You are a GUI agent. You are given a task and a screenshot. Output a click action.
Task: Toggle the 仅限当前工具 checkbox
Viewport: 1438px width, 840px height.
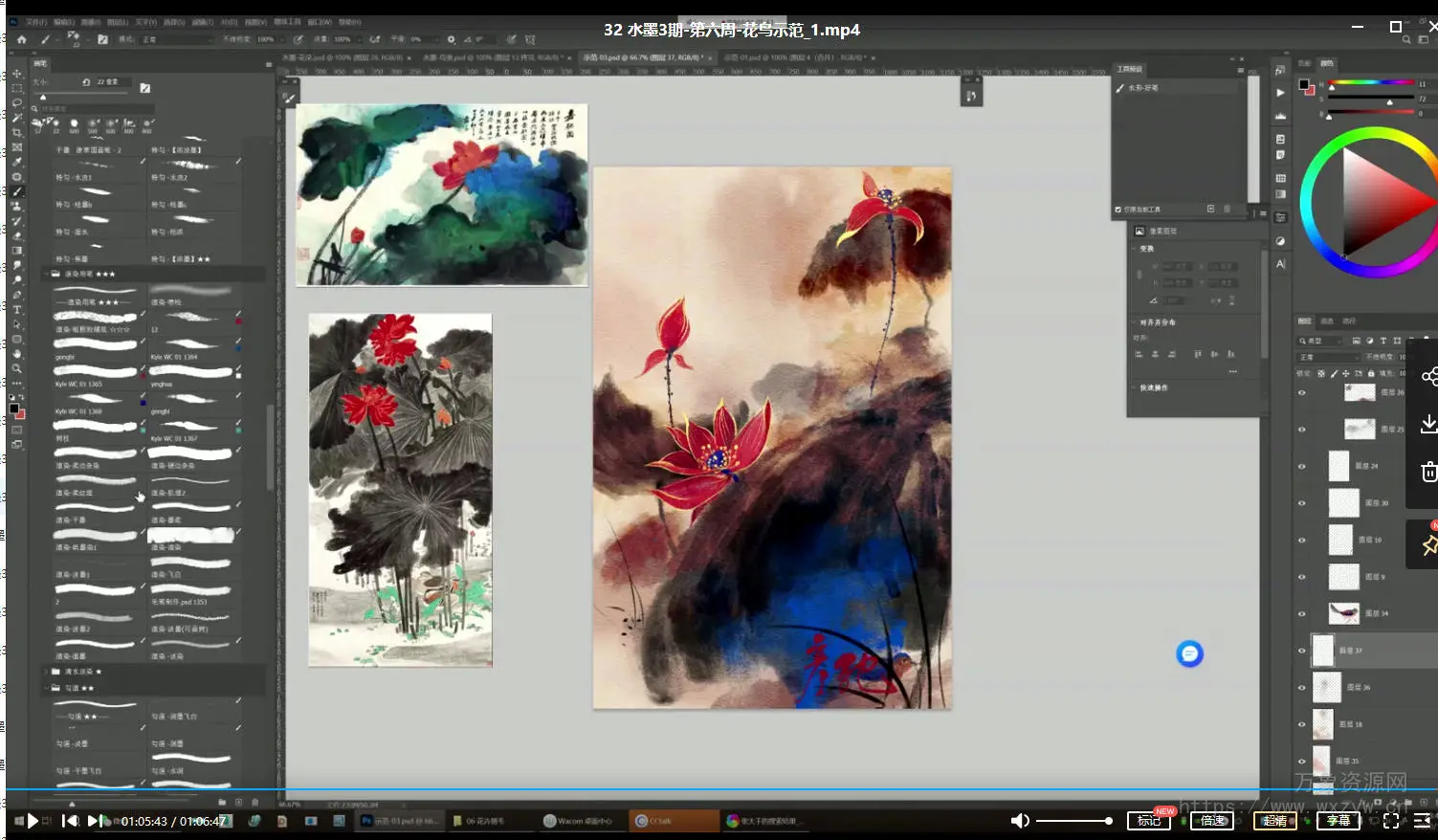click(x=1117, y=210)
